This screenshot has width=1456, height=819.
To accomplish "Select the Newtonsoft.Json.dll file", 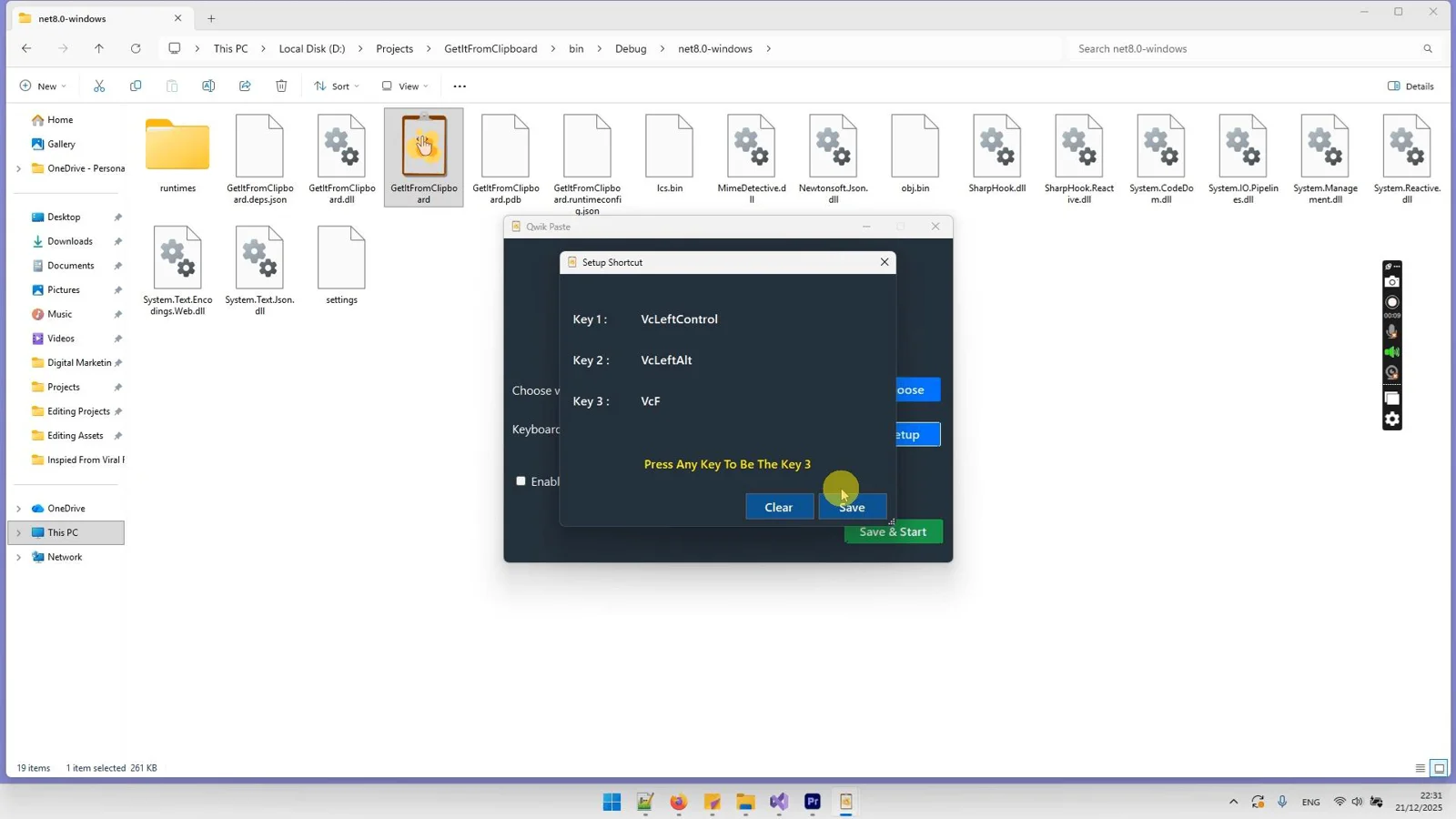I will [x=833, y=158].
